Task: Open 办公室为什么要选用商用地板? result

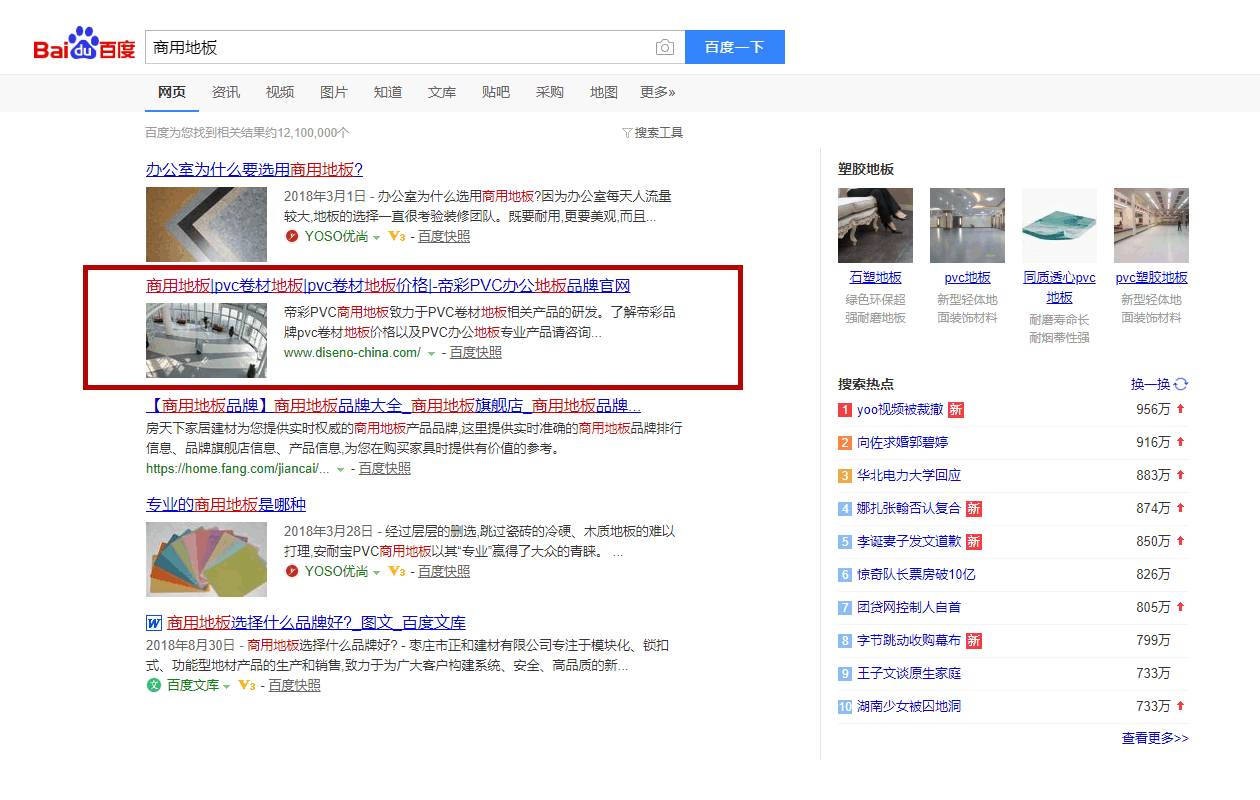Action: pyautogui.click(x=254, y=169)
